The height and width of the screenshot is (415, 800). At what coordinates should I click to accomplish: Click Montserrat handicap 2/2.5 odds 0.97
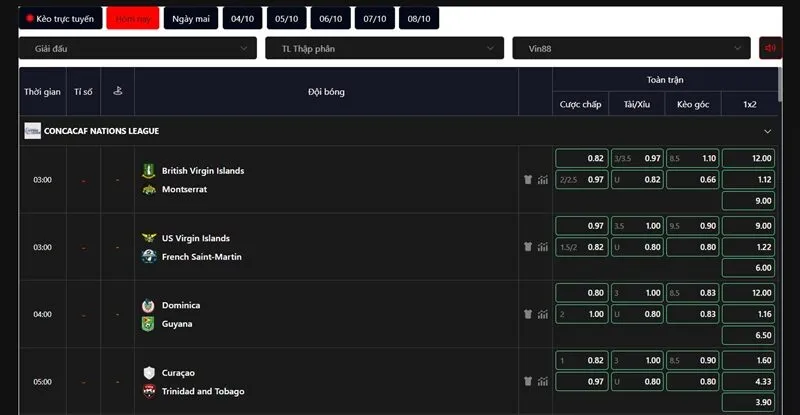pos(582,180)
